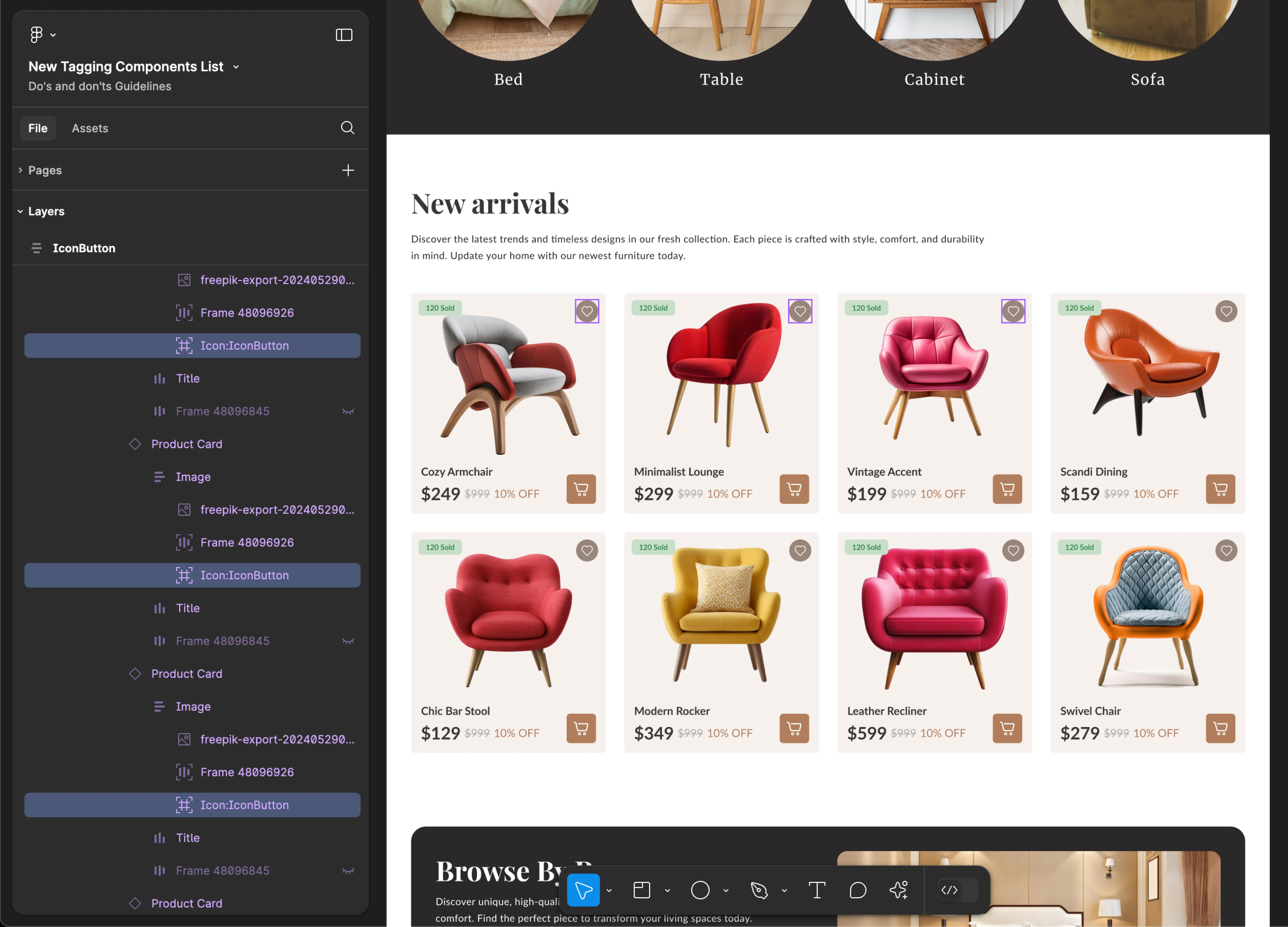Image resolution: width=1288 pixels, height=927 pixels.
Task: Open the Do's and don'ts Guidelines project
Action: (100, 86)
